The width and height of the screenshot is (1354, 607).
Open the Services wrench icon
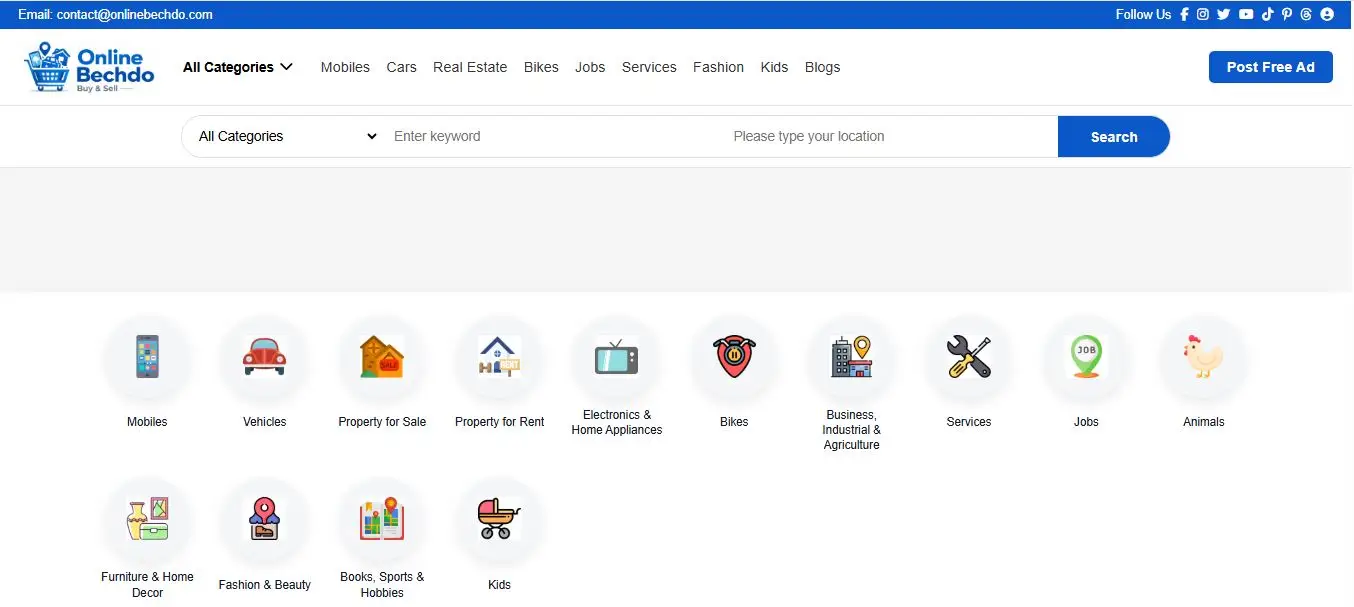tap(969, 357)
